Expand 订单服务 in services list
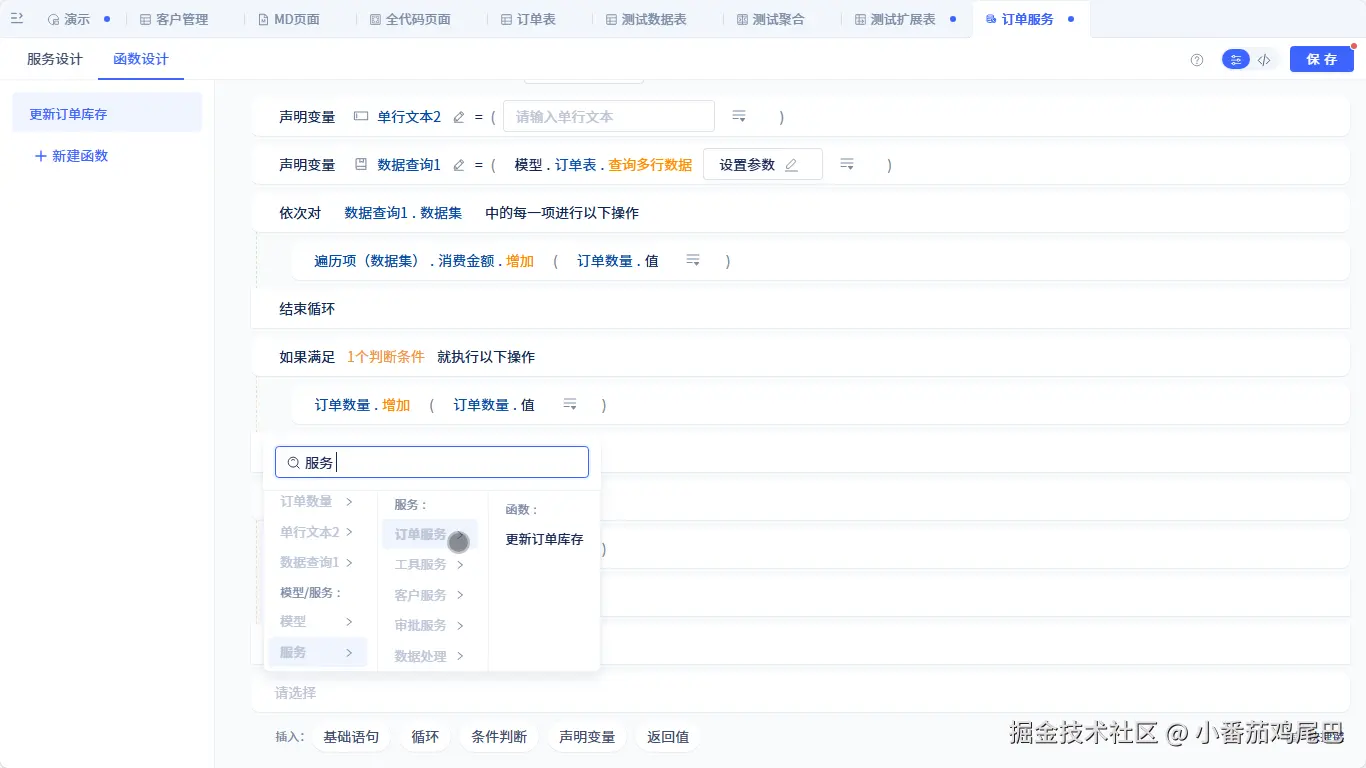The image size is (1366, 768). [x=429, y=535]
